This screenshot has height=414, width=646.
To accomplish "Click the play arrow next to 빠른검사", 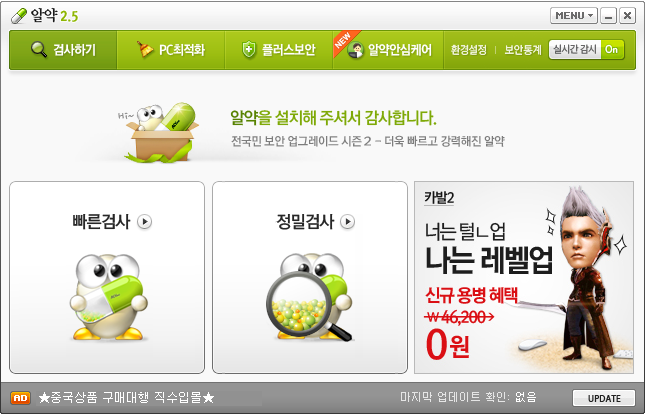I will tap(144, 222).
